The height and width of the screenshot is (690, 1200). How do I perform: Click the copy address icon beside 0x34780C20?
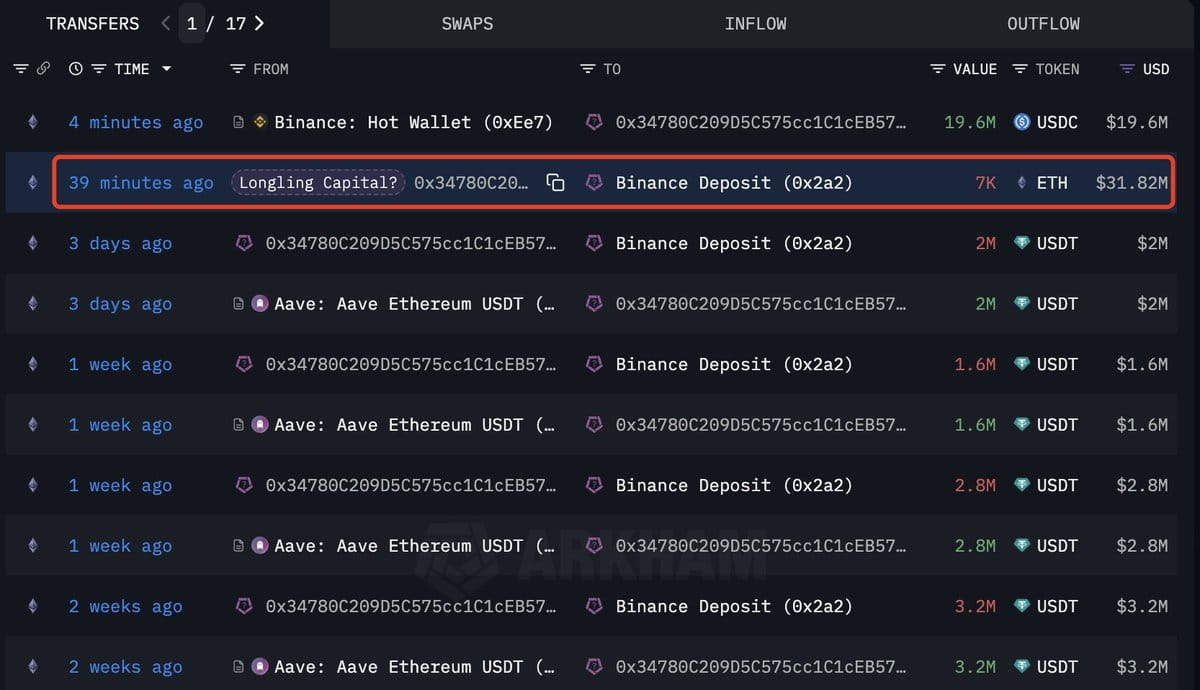[x=555, y=183]
